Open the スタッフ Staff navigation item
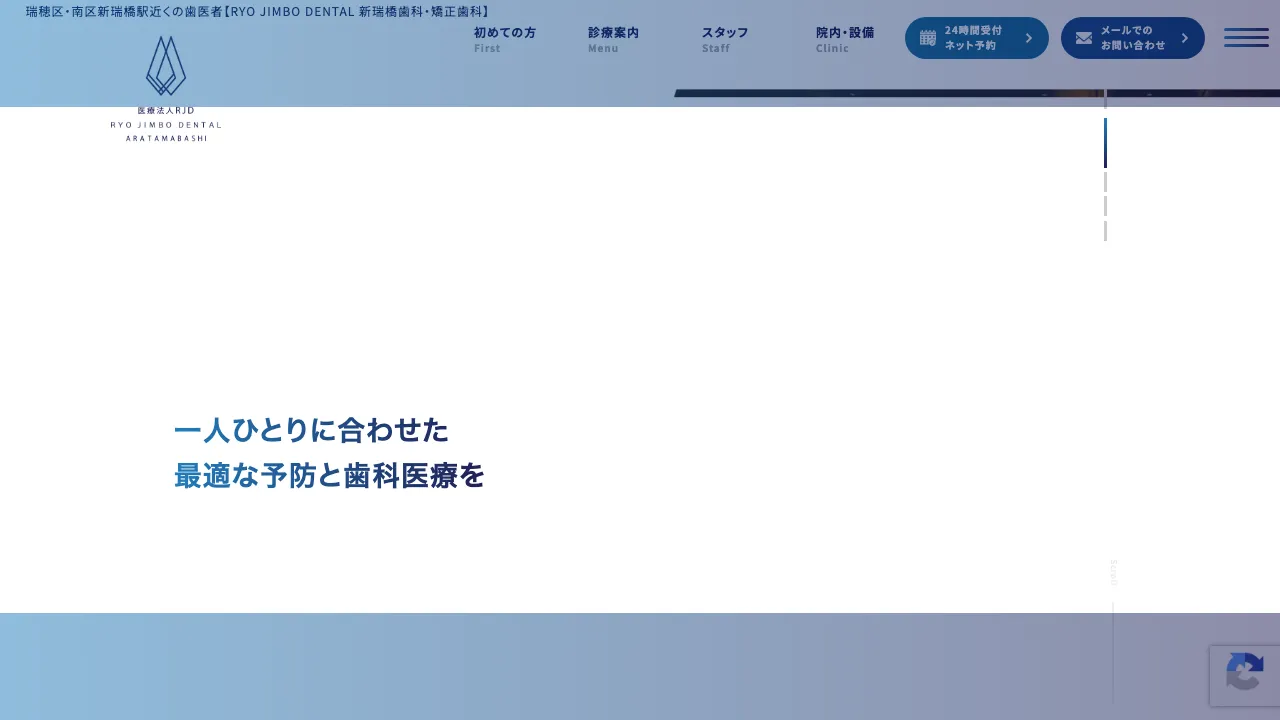This screenshot has height=720, width=1280. pos(725,39)
